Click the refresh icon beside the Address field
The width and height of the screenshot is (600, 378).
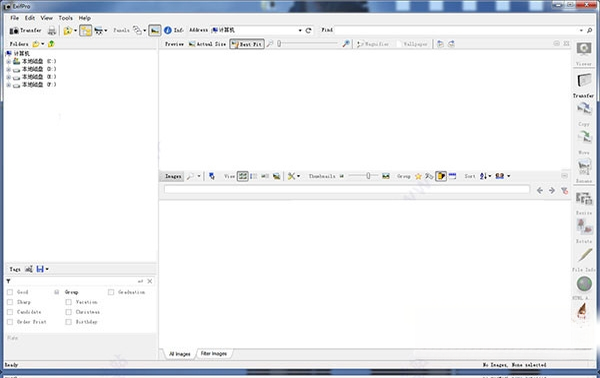308,30
